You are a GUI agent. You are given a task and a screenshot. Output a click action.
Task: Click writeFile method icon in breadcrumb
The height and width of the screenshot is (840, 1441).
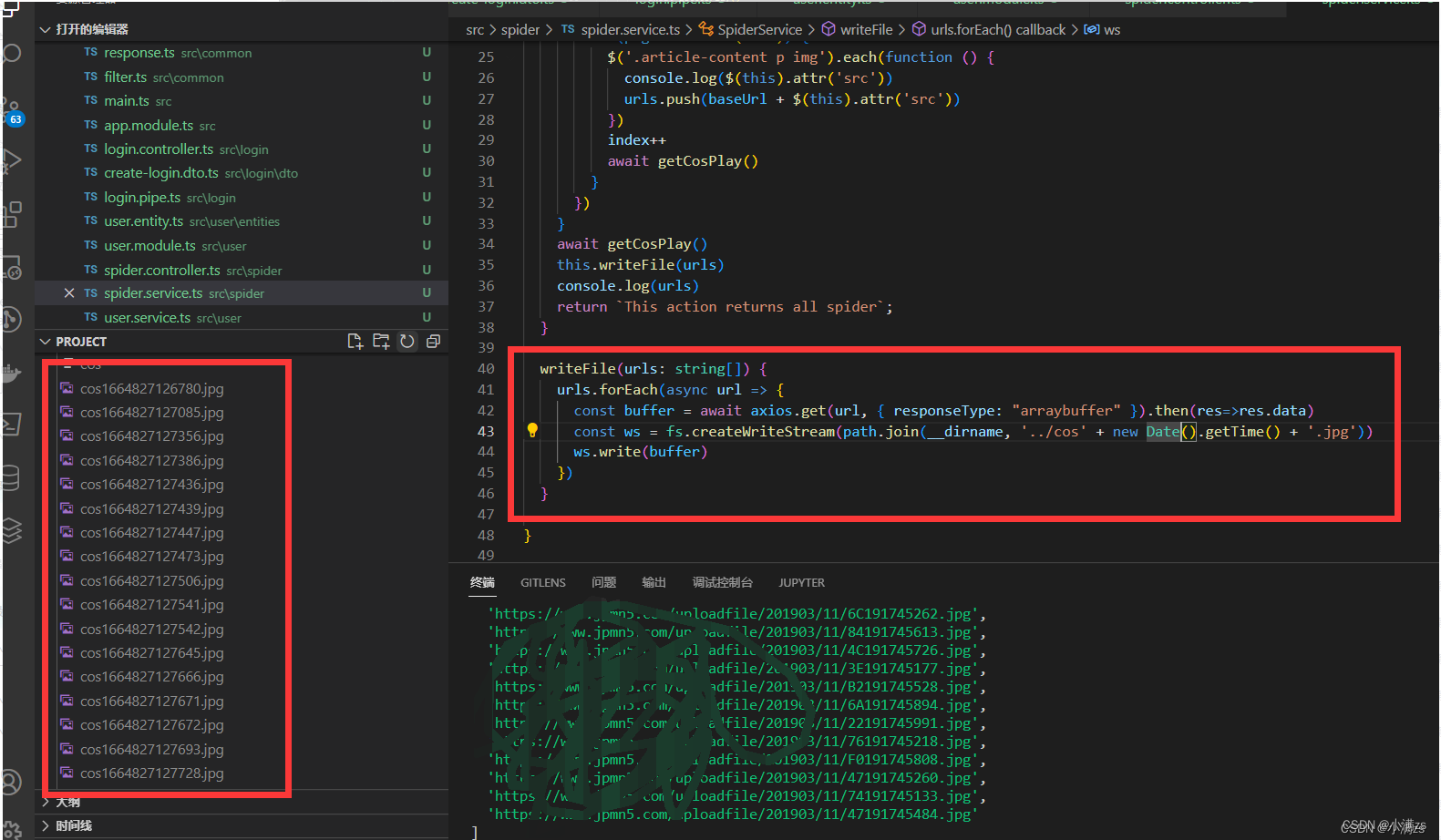coord(829,29)
